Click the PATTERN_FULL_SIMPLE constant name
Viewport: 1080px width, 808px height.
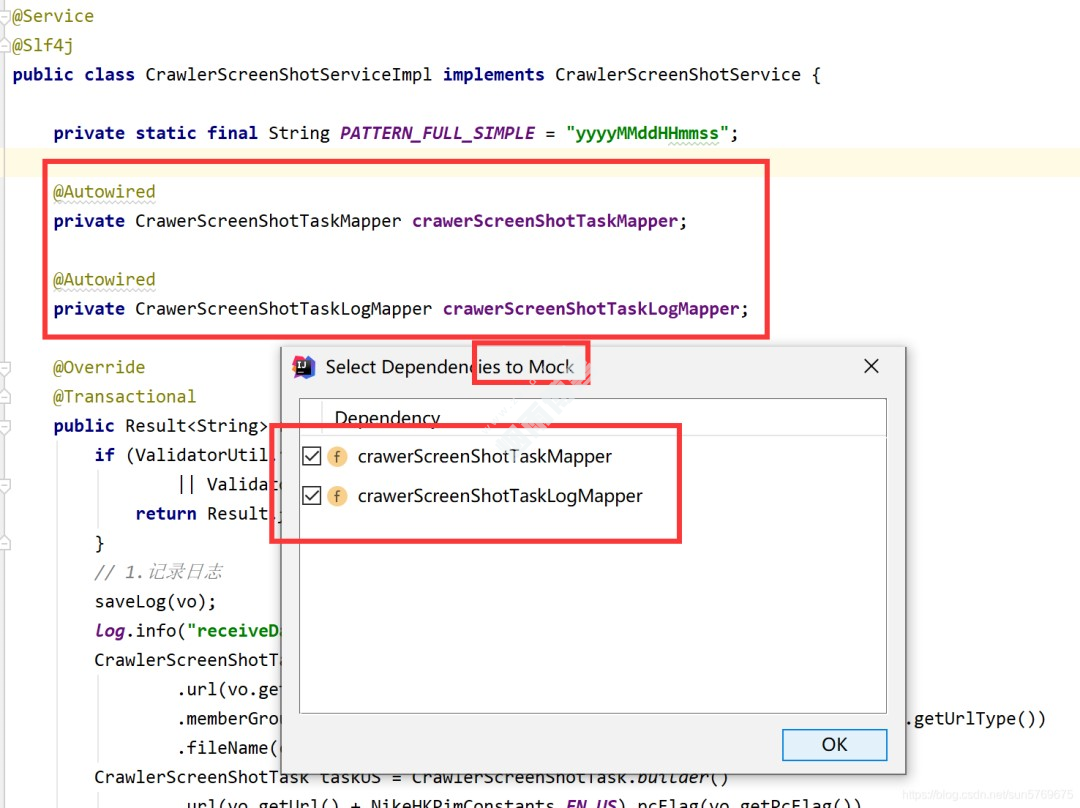coord(437,133)
